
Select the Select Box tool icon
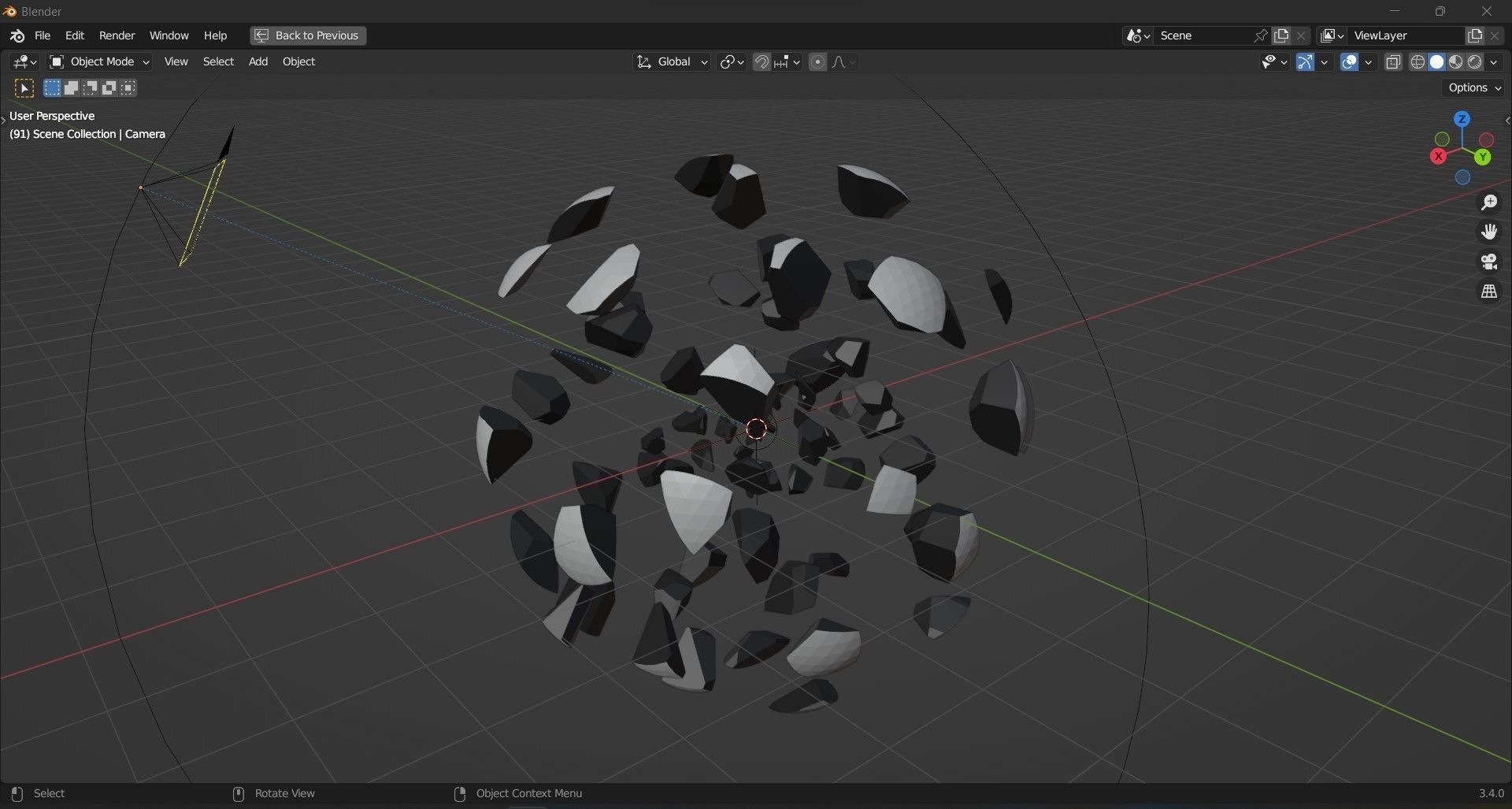point(24,88)
